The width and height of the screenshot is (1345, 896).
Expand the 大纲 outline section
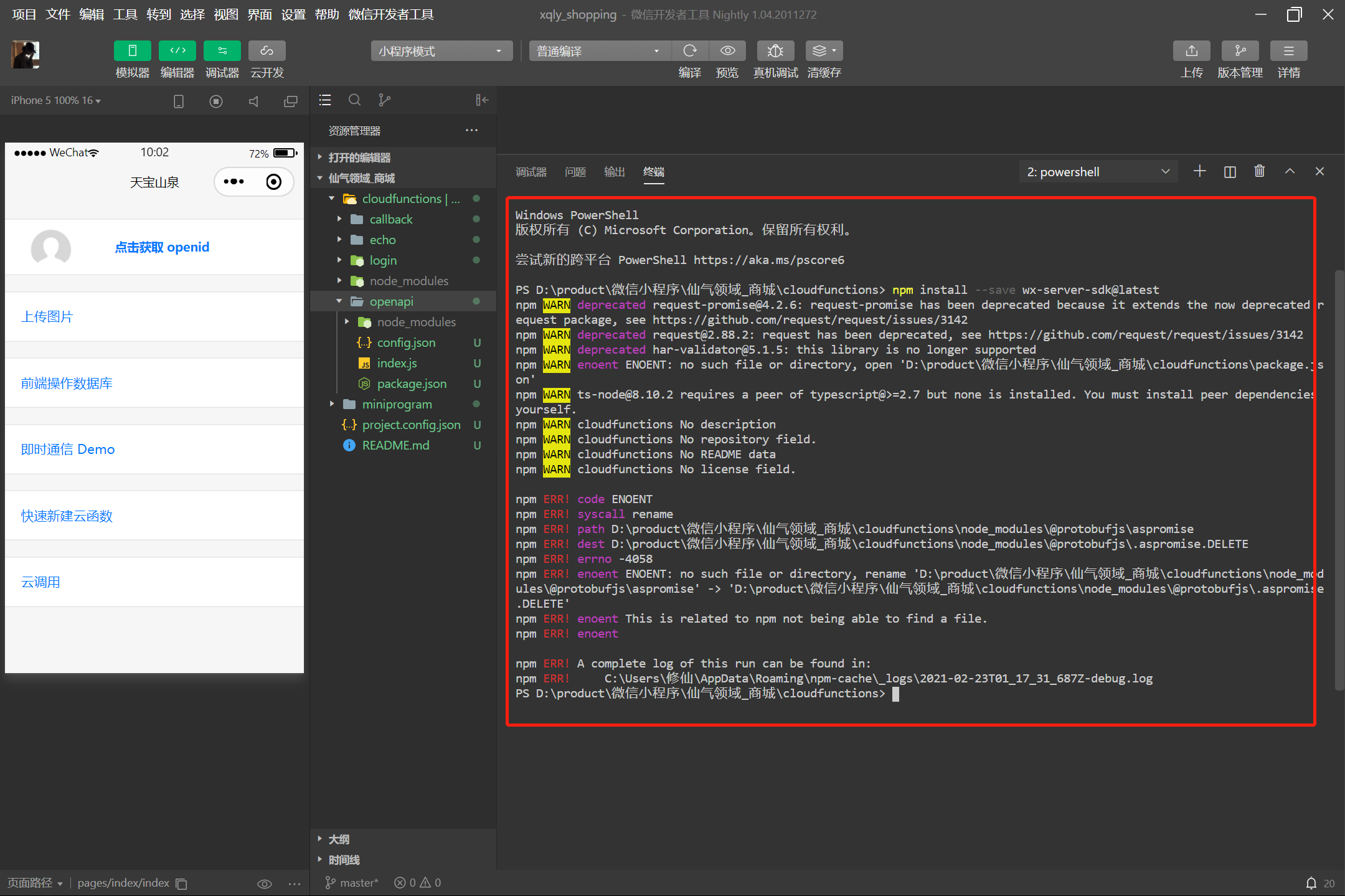[x=404, y=839]
